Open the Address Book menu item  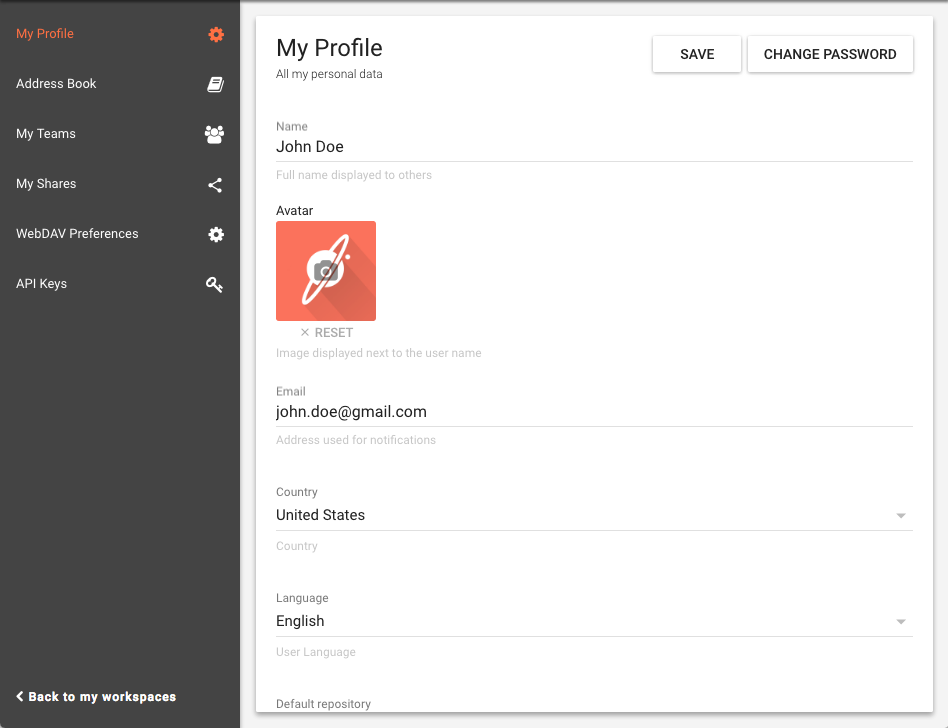(57, 84)
